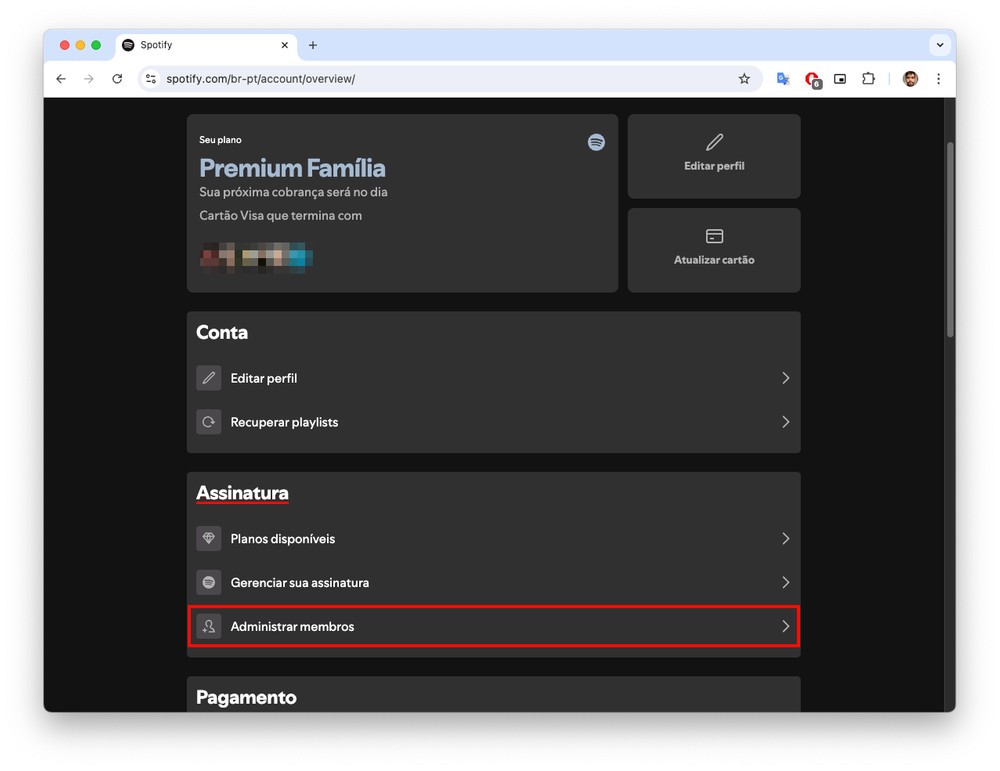Open the Extensions puzzle menu
The height and width of the screenshot is (771, 1000).
(x=868, y=79)
